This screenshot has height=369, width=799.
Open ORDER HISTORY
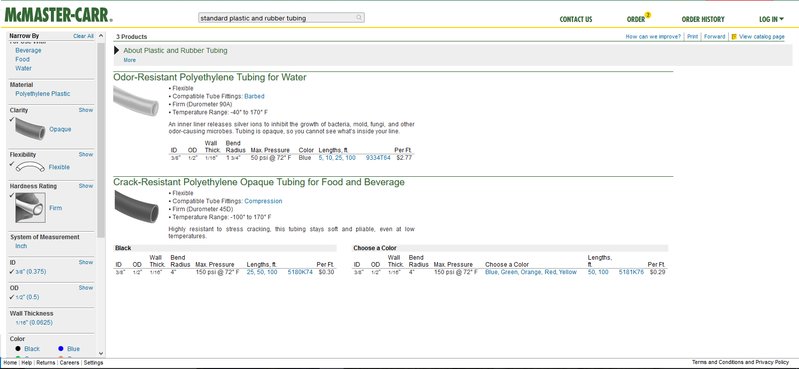pyautogui.click(x=703, y=19)
